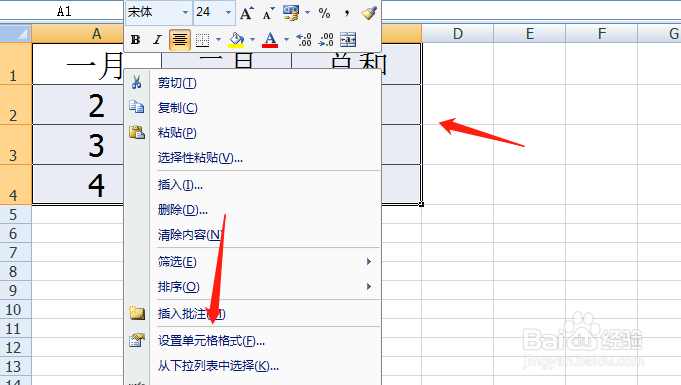Select row 4 header
This screenshot has height=385, width=681.
(x=16, y=185)
